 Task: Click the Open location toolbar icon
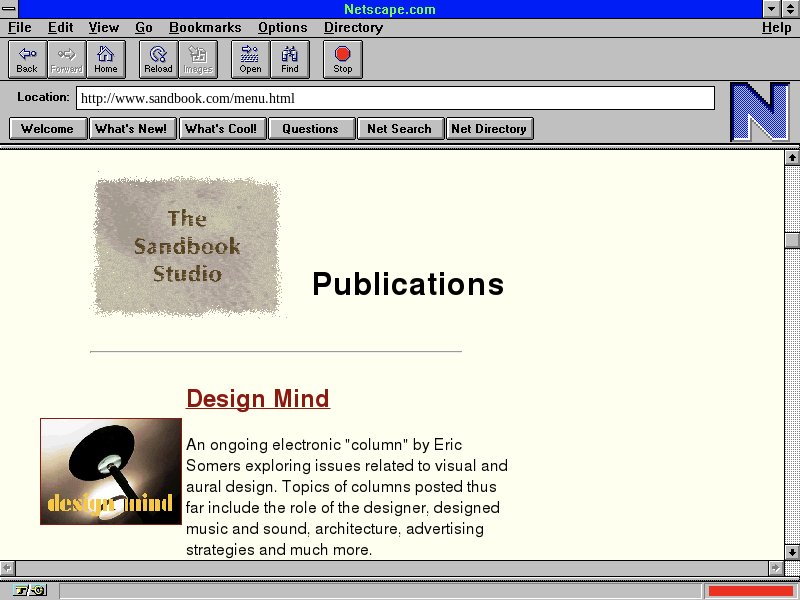250,59
